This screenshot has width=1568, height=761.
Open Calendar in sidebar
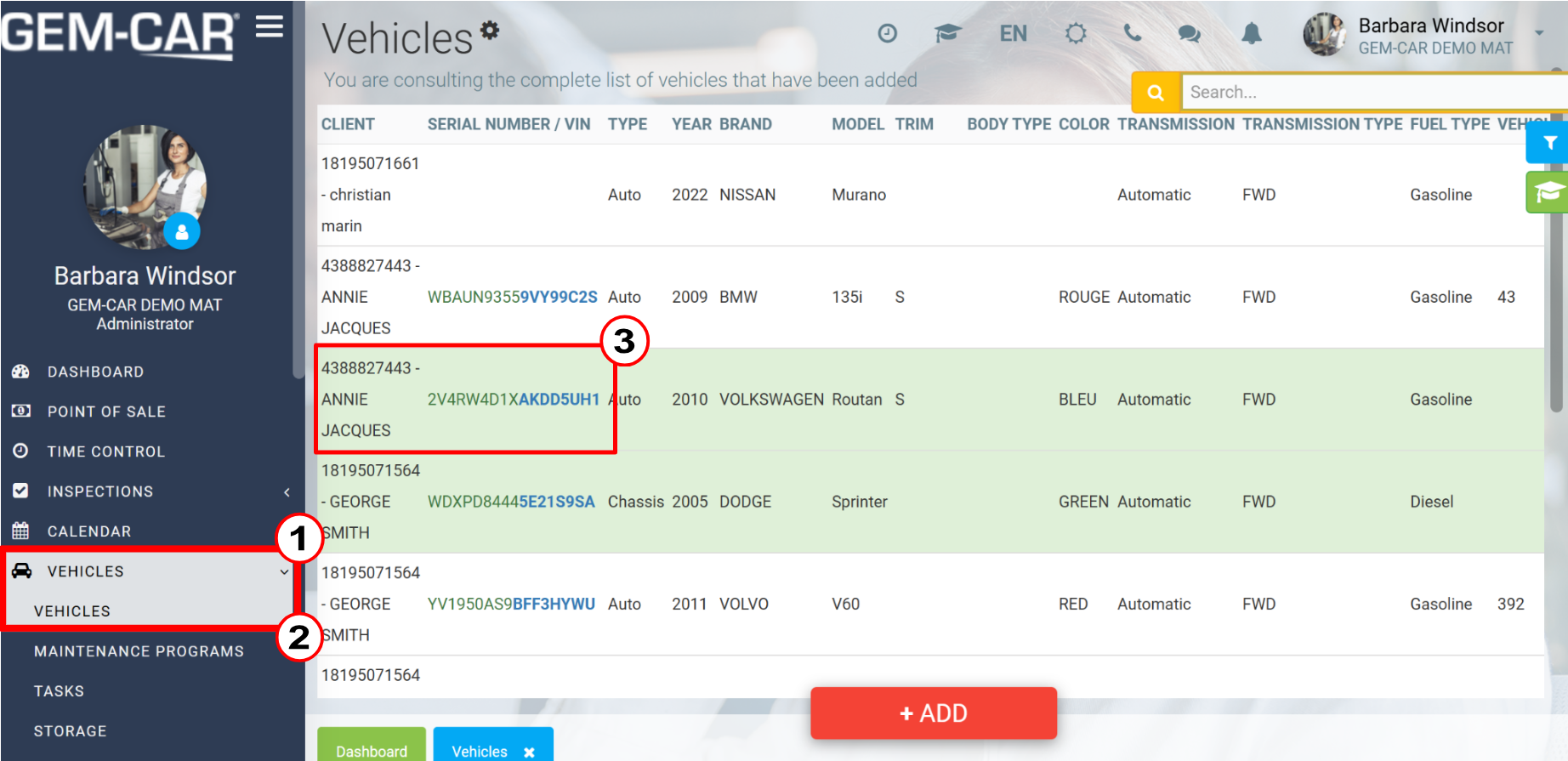[x=89, y=531]
